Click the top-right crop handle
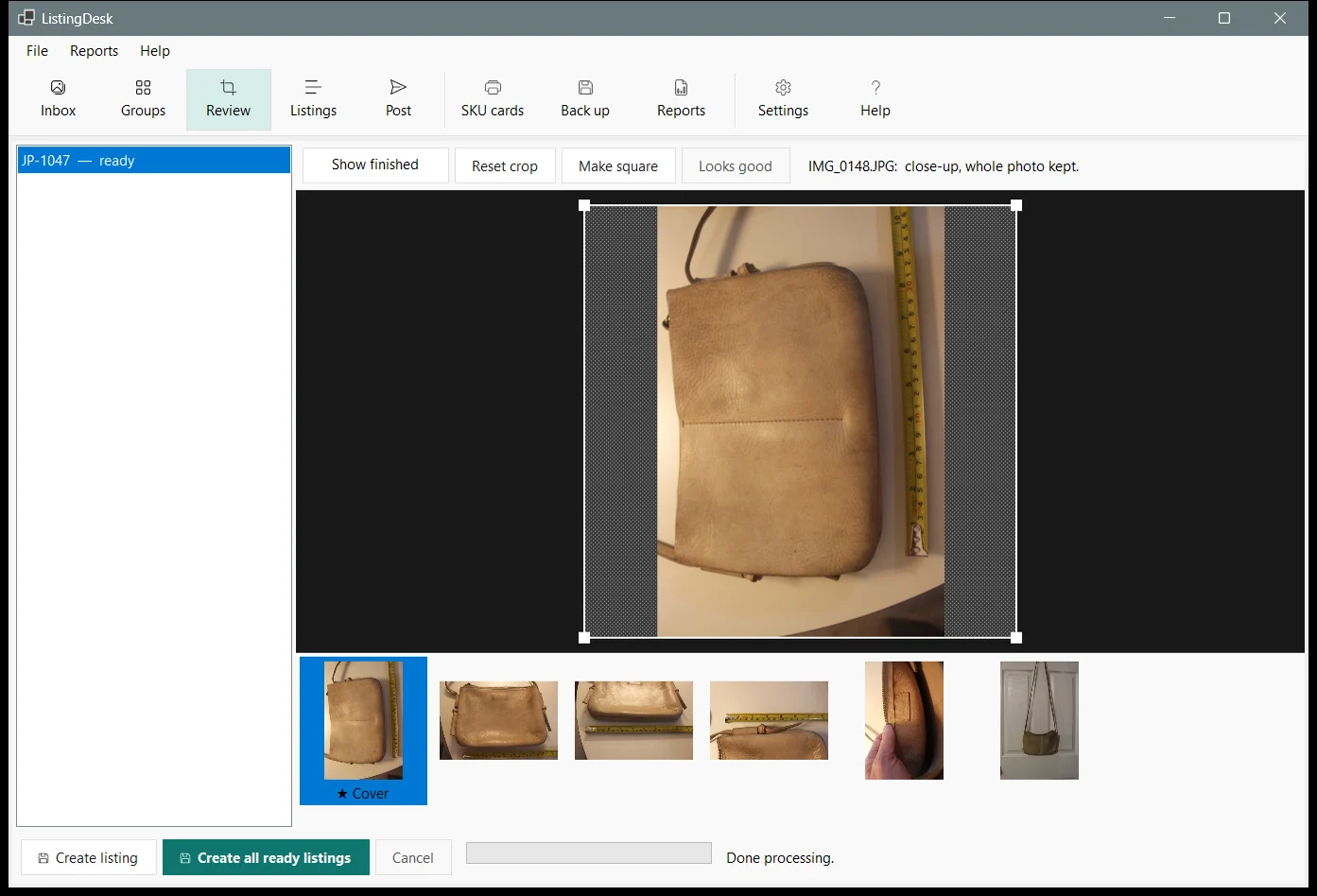Viewport: 1317px width, 896px height. point(1016,205)
